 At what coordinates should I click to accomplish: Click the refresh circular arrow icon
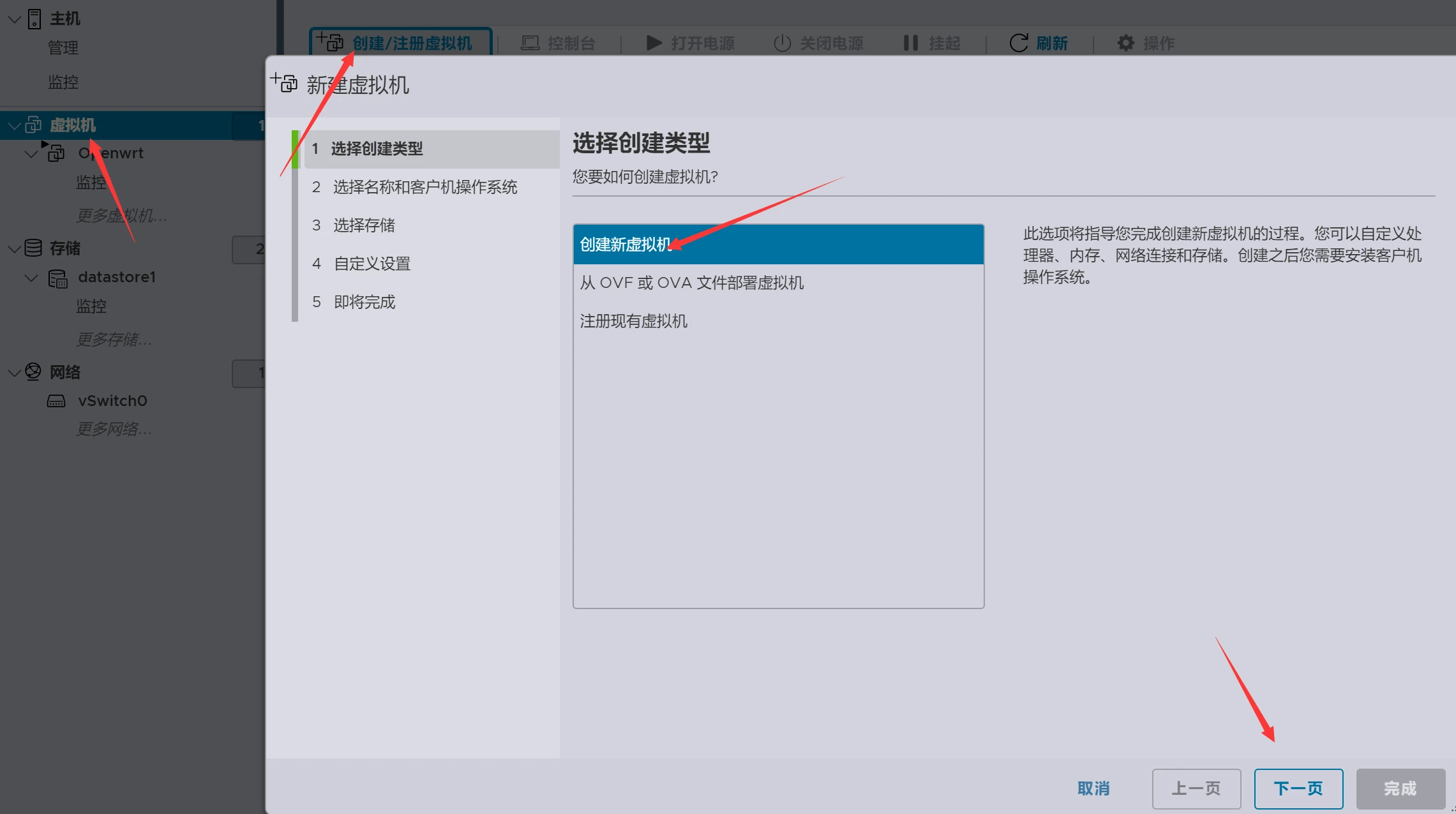(x=1019, y=43)
